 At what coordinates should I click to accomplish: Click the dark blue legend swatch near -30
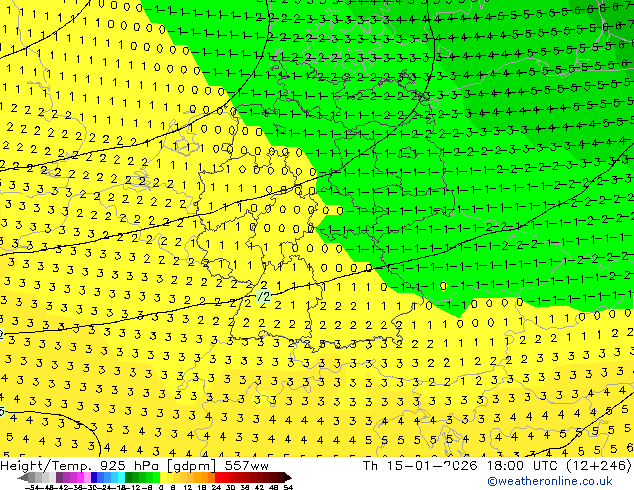94,477
